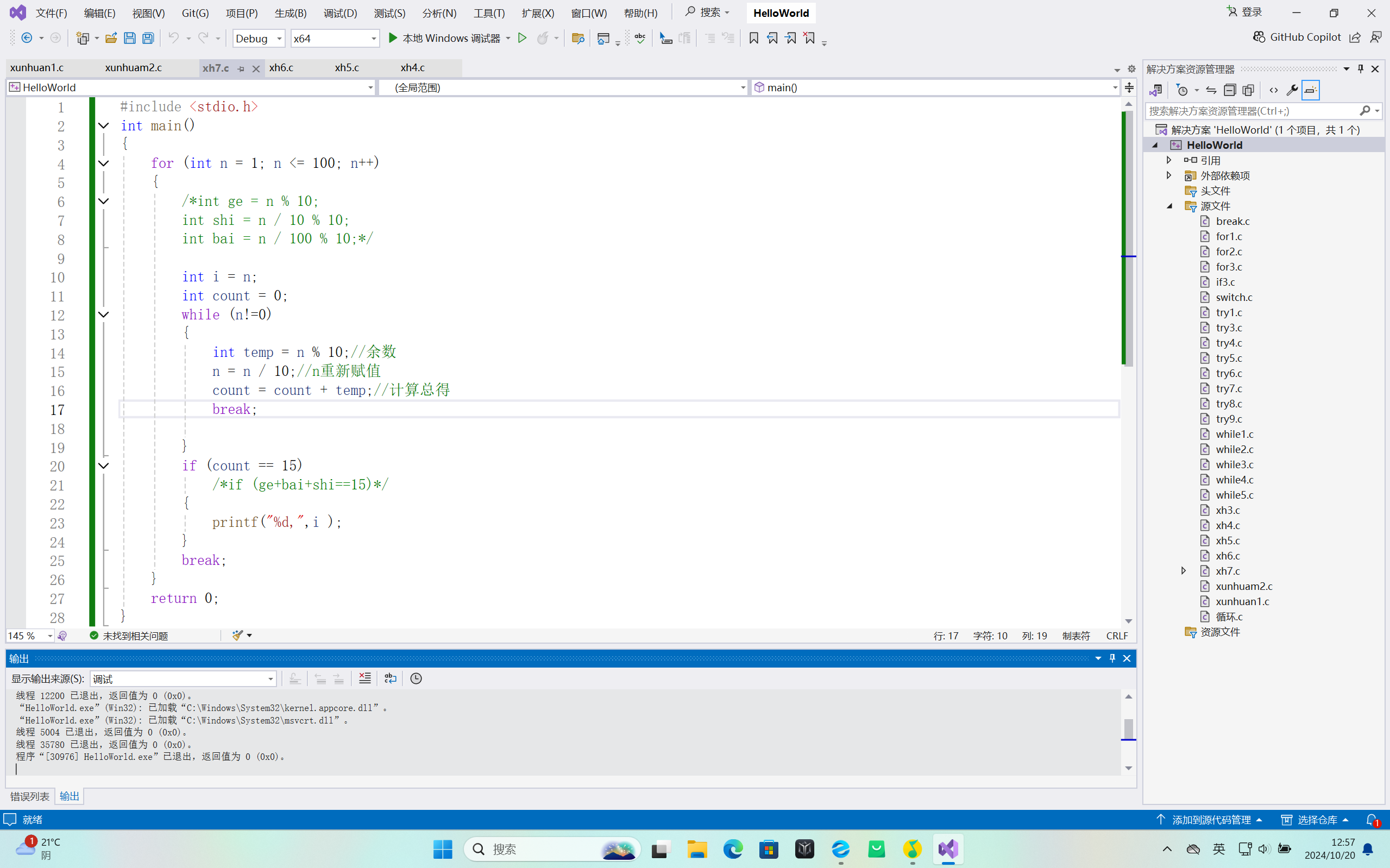Viewport: 1390px width, 868px height.
Task: Collapse the 源文件 folder tree node
Action: (1169, 206)
